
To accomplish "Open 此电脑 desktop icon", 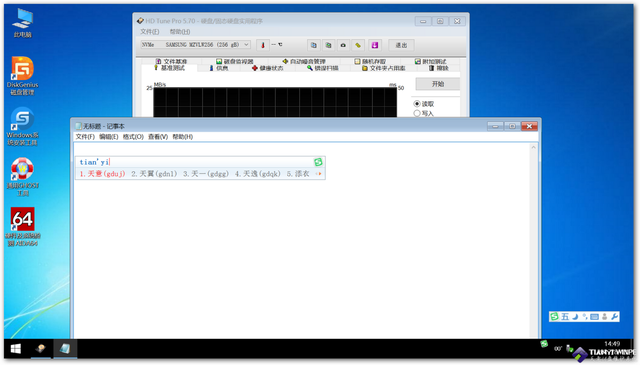I will [x=23, y=23].
